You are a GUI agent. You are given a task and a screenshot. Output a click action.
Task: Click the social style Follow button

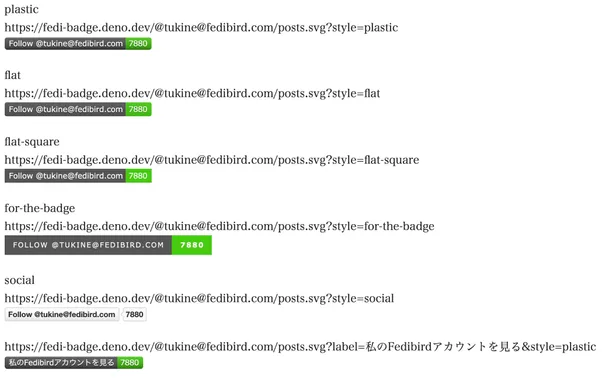point(62,315)
